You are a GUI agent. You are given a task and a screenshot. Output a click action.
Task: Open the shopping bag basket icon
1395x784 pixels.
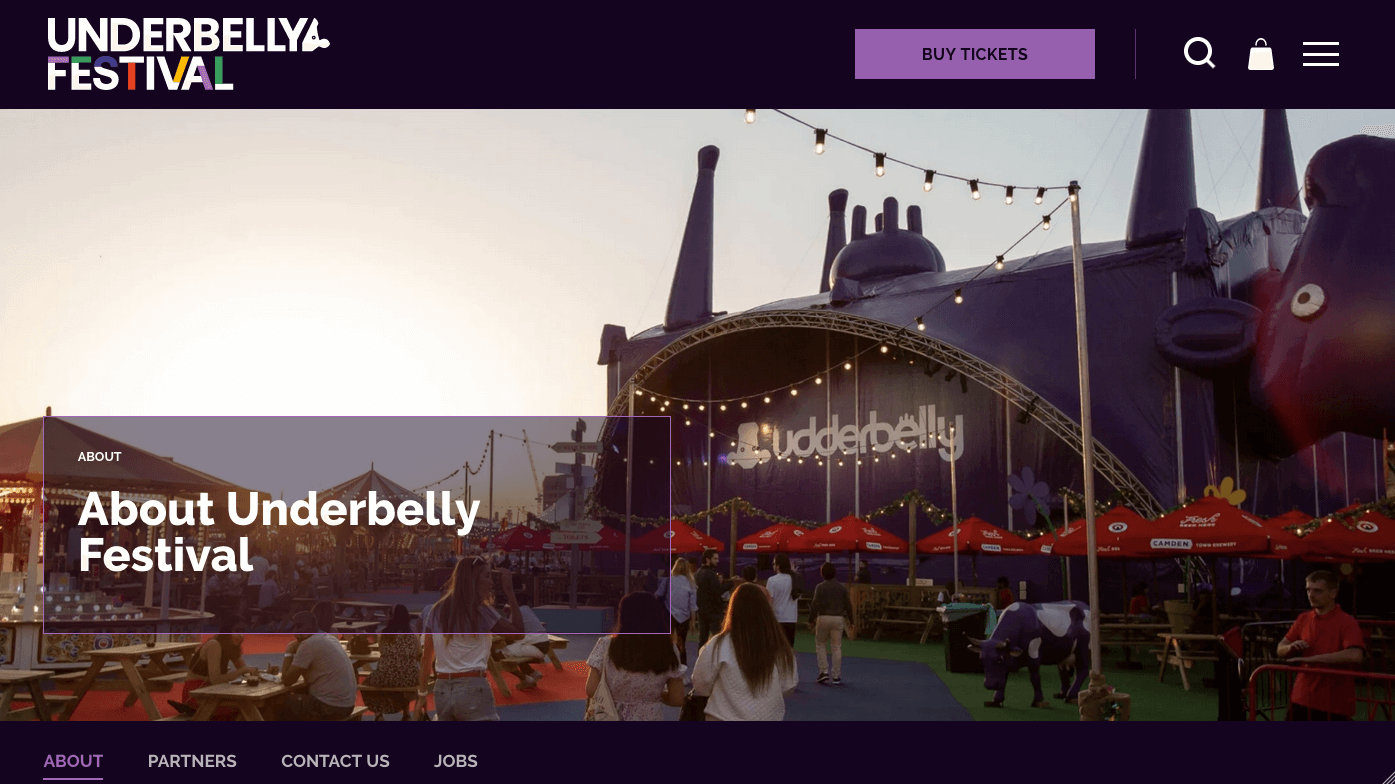(1261, 54)
